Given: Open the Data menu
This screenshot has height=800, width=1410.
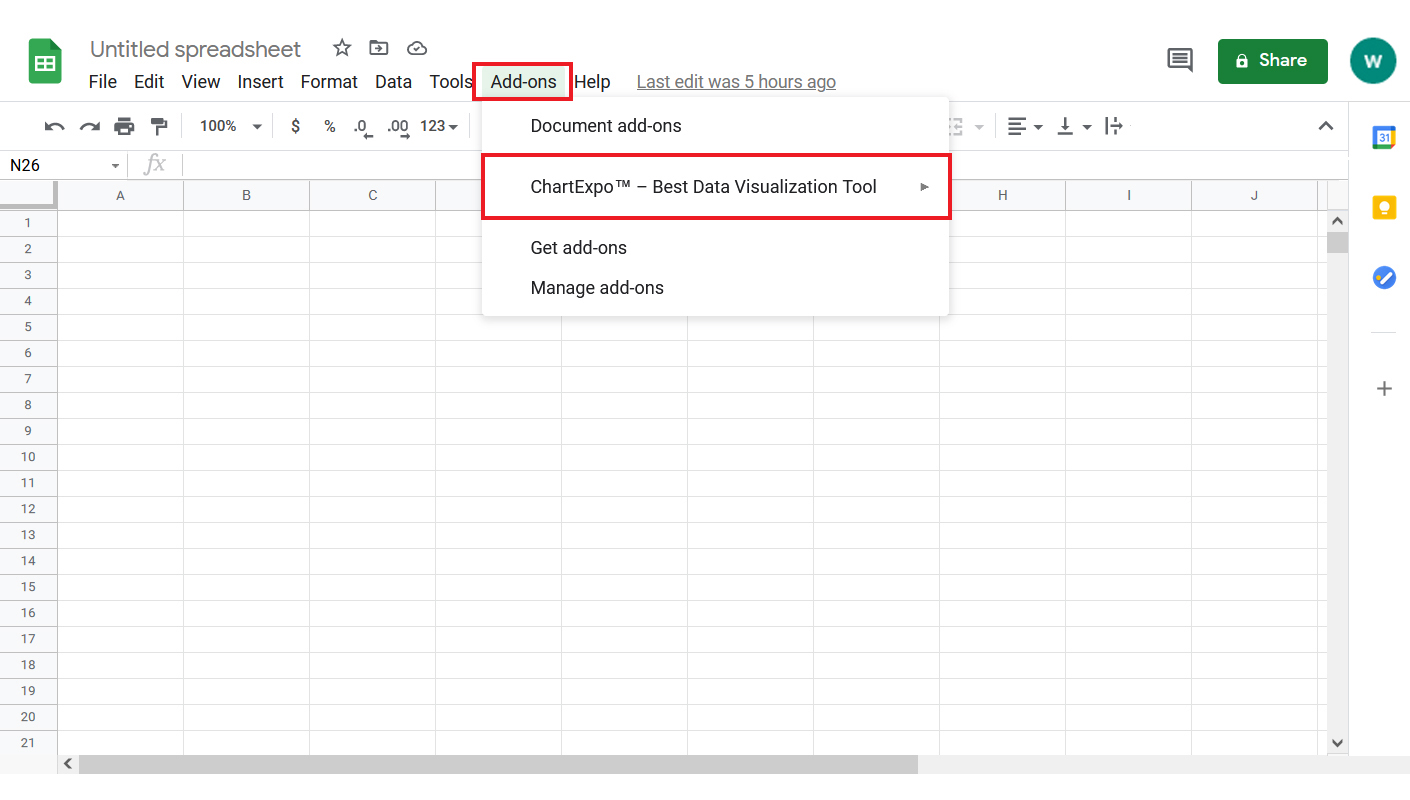Looking at the screenshot, I should click(x=394, y=82).
